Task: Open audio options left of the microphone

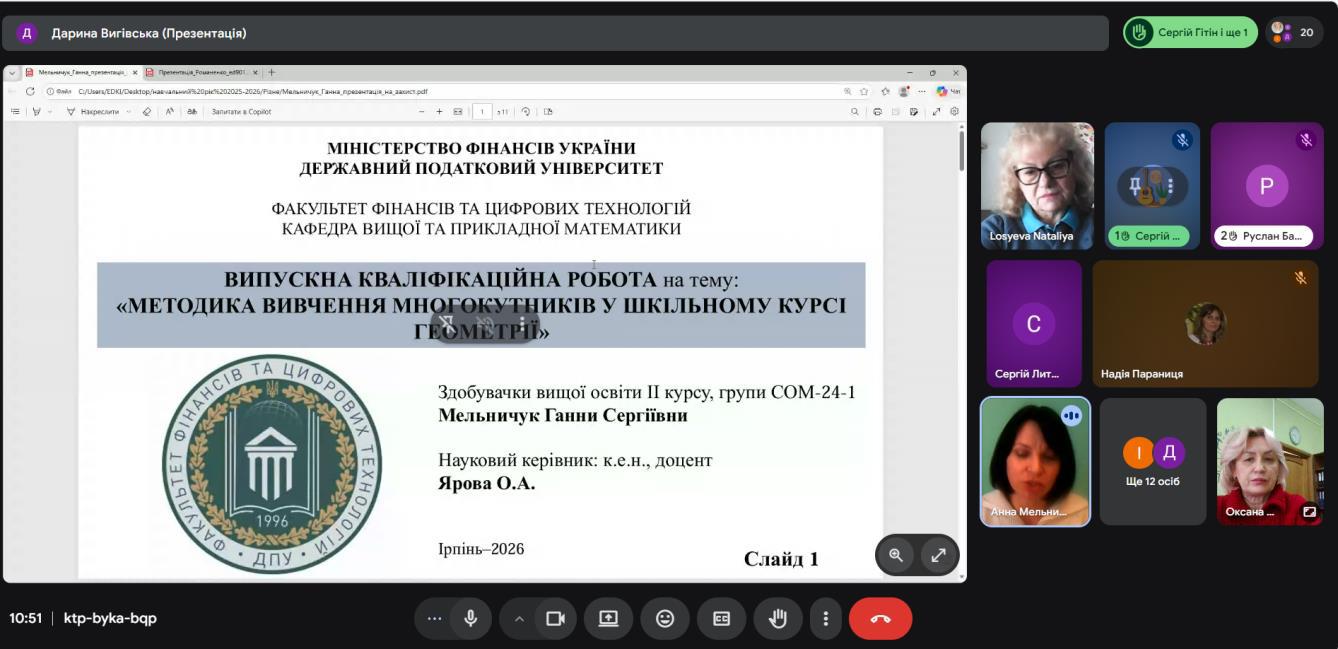Action: 434,618
